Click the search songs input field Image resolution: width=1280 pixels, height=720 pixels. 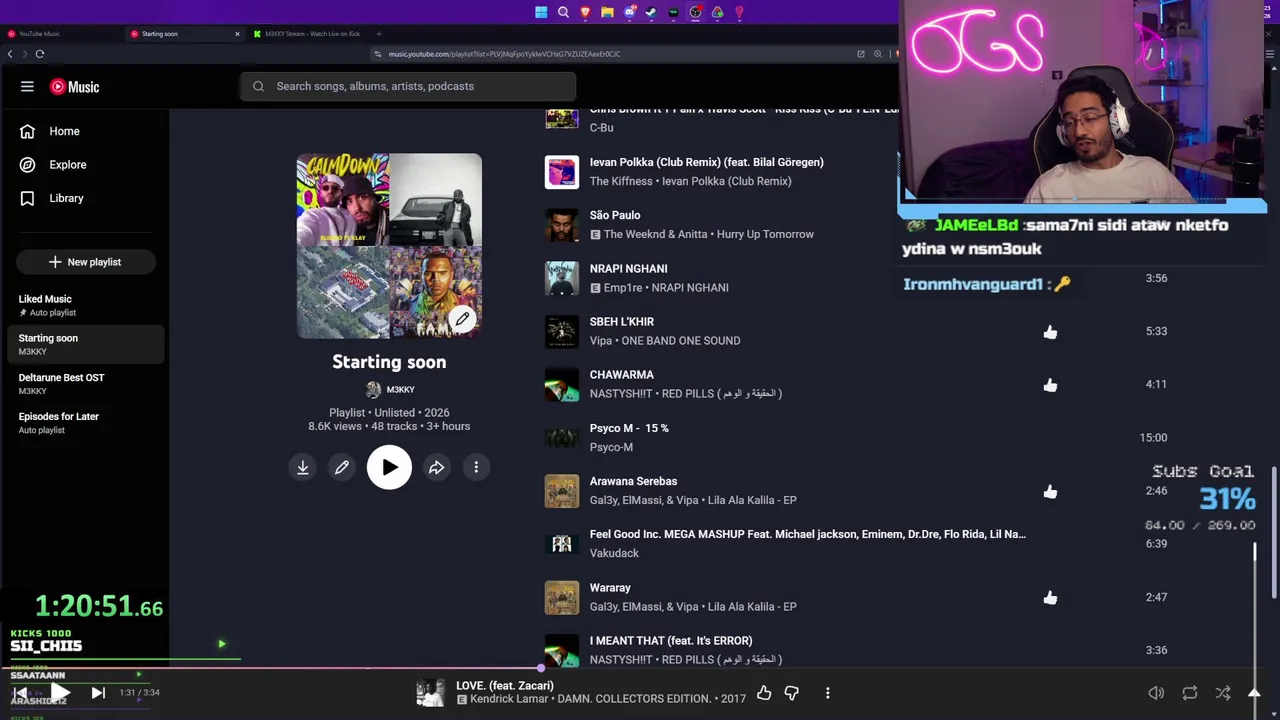pos(408,86)
